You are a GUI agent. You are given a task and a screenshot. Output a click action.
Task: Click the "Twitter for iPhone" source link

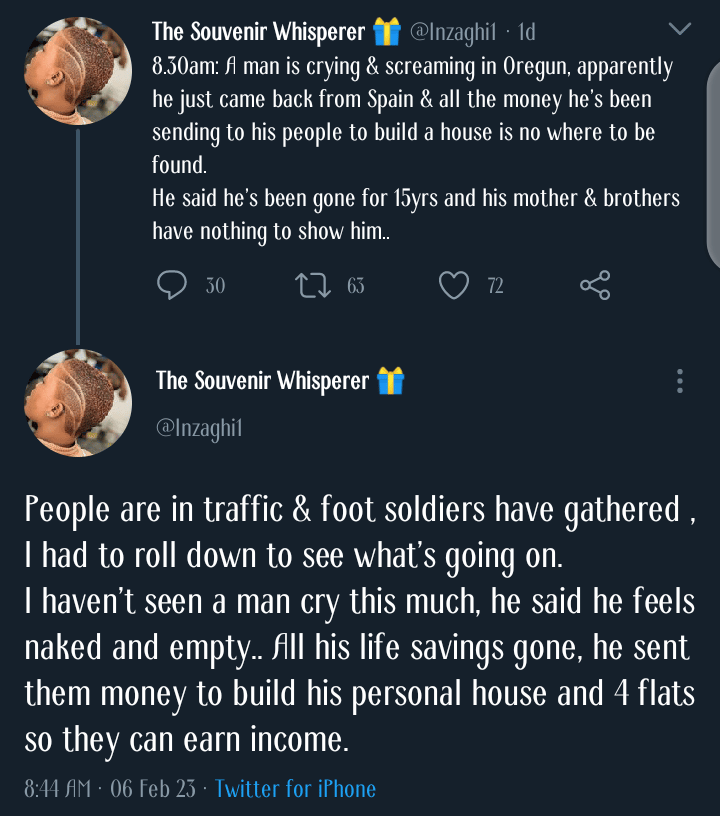coord(295,789)
